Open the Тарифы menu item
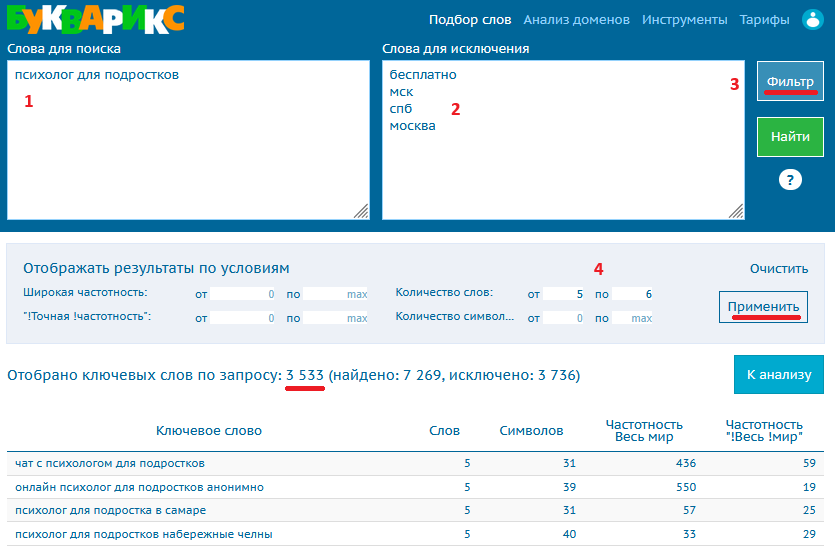The width and height of the screenshot is (835, 546). pos(764,20)
